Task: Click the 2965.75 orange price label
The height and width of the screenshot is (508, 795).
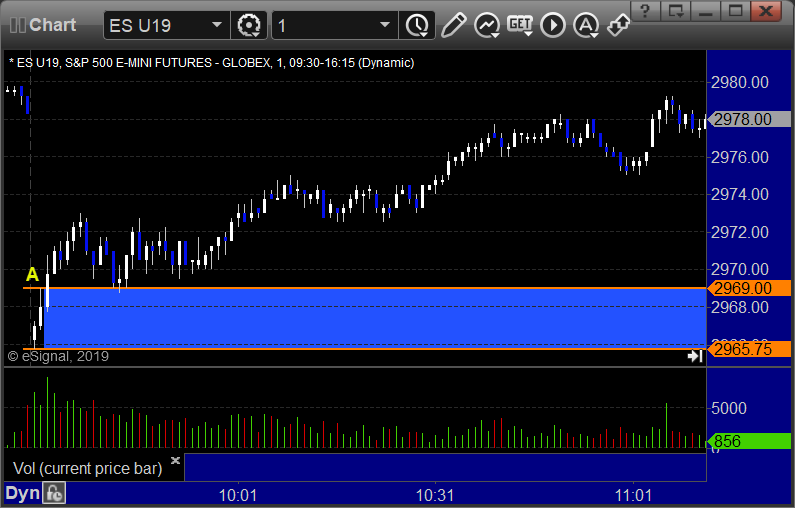Action: (749, 349)
